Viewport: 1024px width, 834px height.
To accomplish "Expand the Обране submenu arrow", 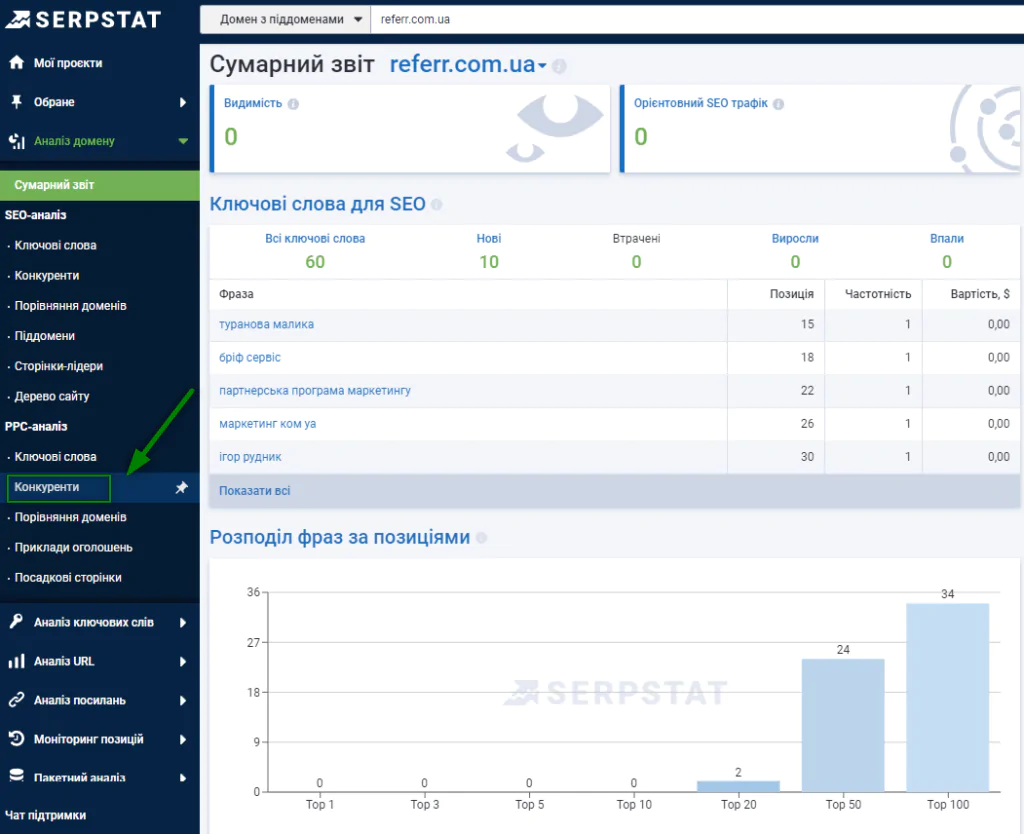I will pyautogui.click(x=183, y=103).
